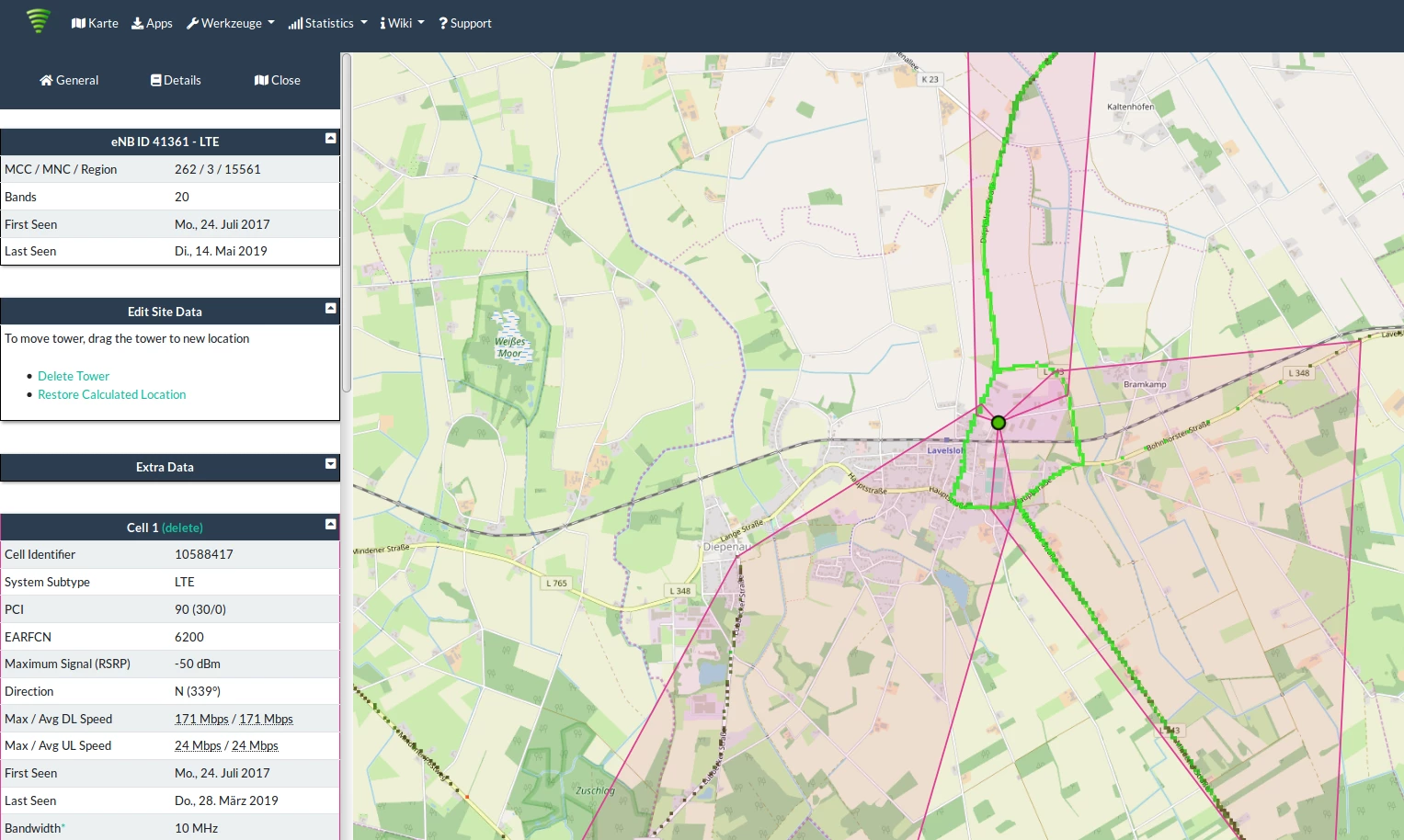The image size is (1404, 840).
Task: Open the Karte map page
Action: pyautogui.click(x=95, y=23)
